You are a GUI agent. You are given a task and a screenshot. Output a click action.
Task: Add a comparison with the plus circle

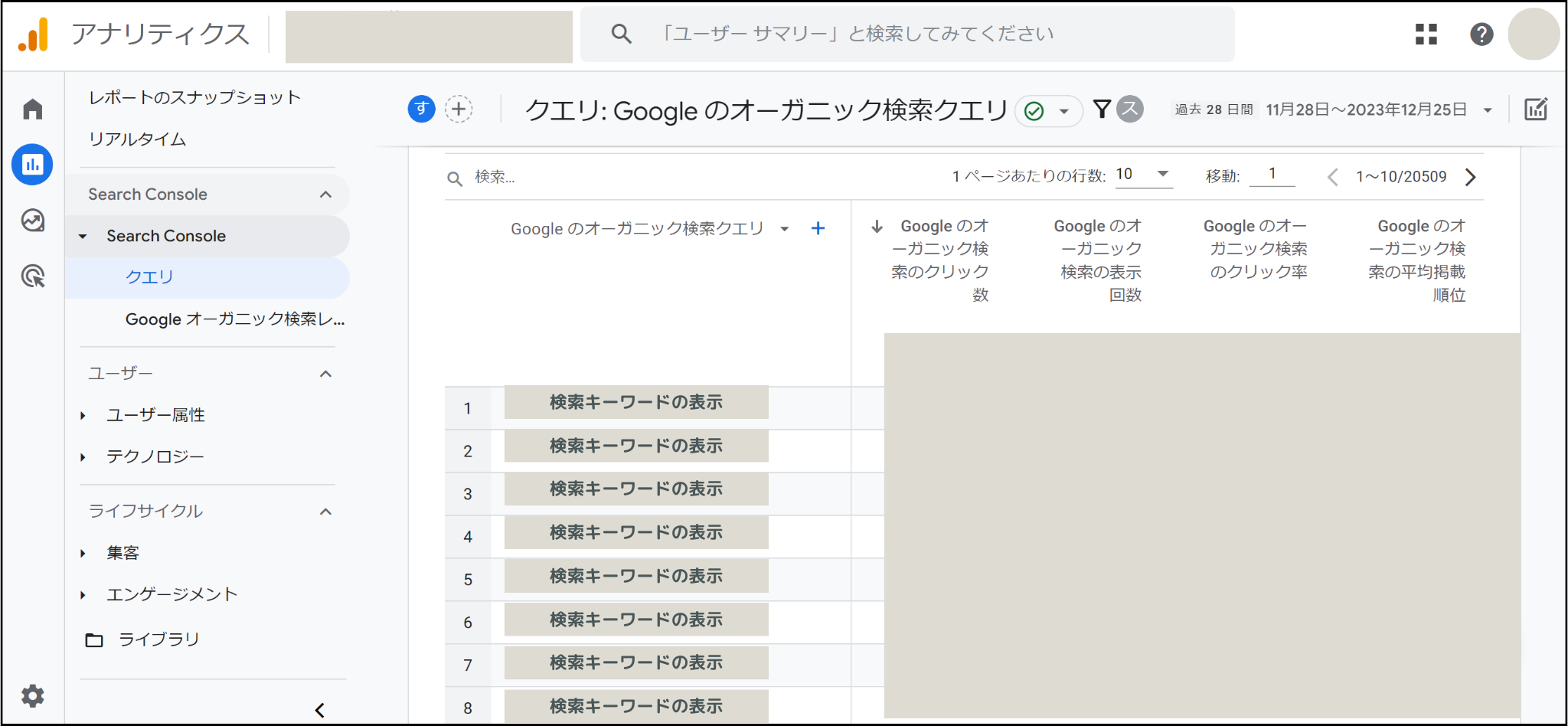point(459,109)
